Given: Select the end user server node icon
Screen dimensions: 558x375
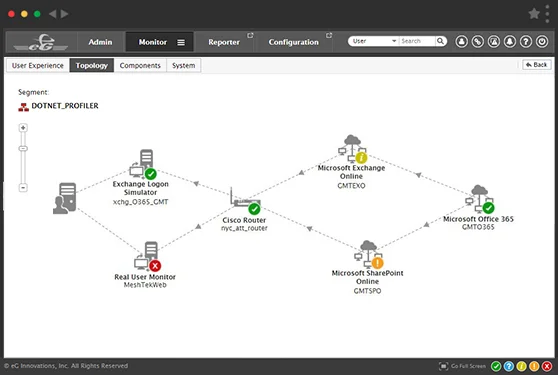Looking at the screenshot, I should [x=65, y=198].
